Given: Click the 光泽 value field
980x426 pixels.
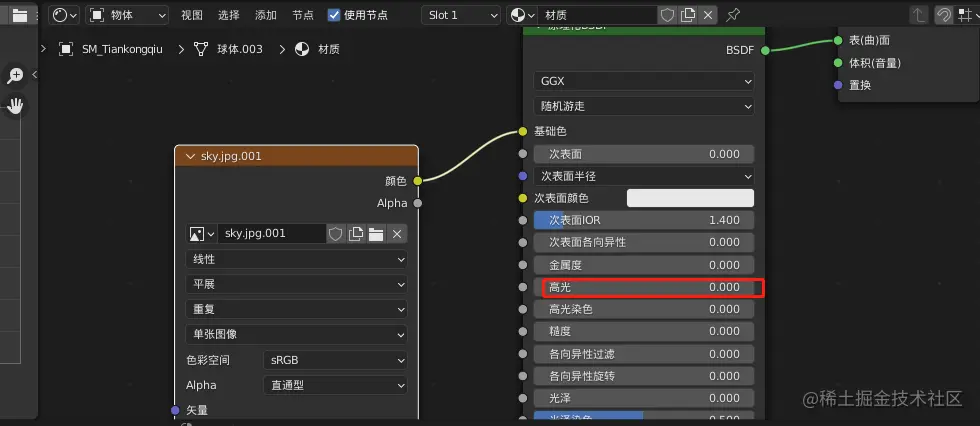Looking at the screenshot, I should click(x=644, y=398).
